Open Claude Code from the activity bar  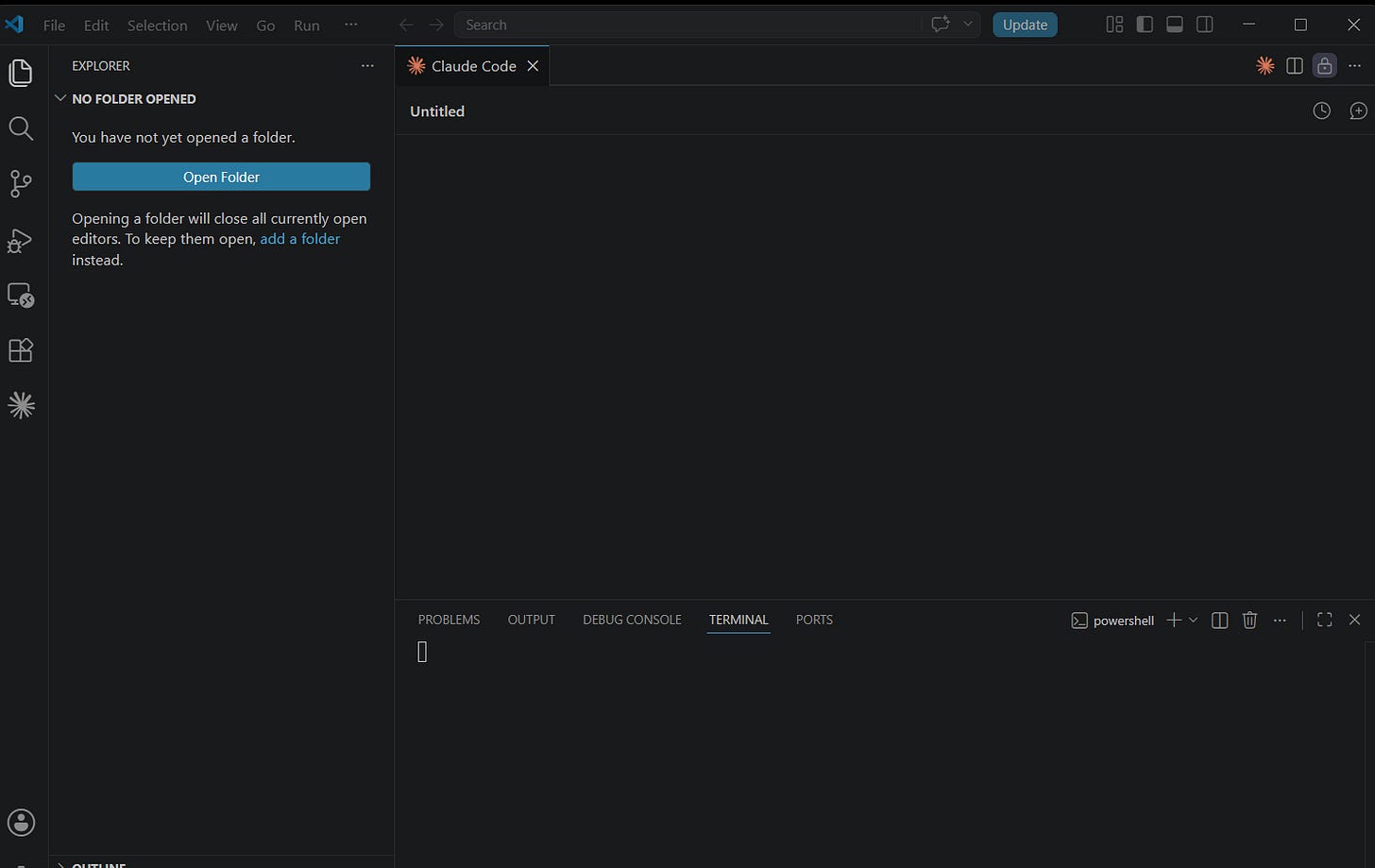tap(21, 406)
